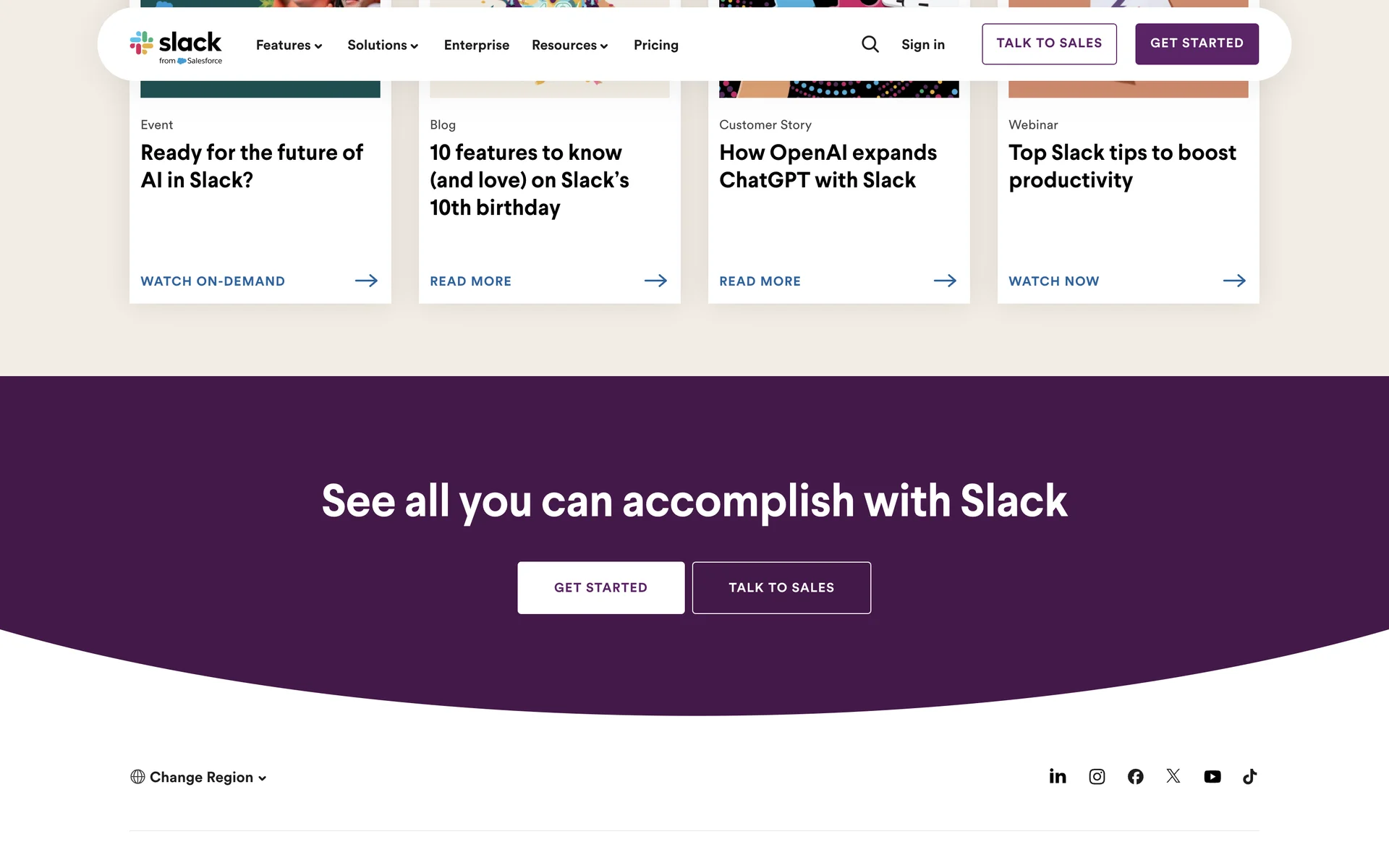The width and height of the screenshot is (1389, 868).
Task: Expand the Features dropdown menu
Action: tap(289, 45)
